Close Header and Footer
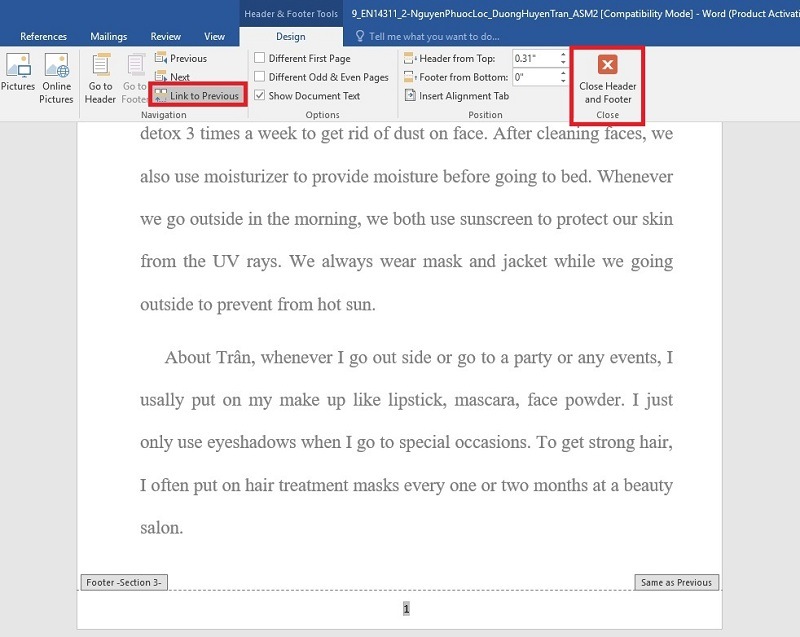Screen dimensions: 800x637 point(607,80)
